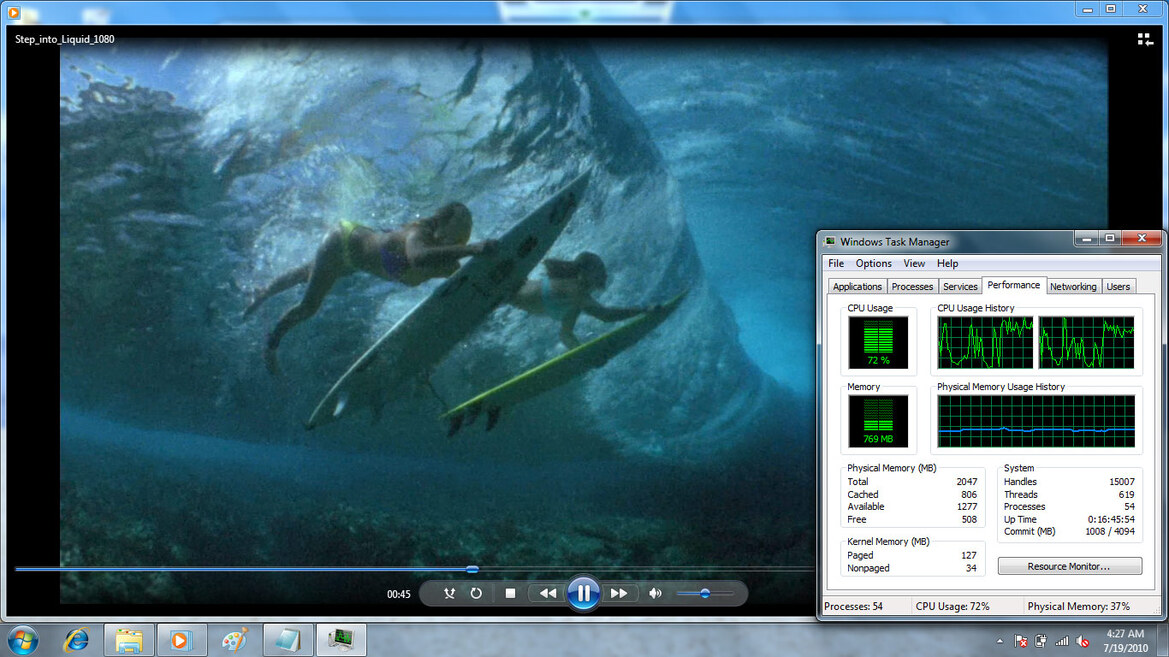Close the Windows Task Manager window
The image size is (1169, 657).
(1141, 239)
